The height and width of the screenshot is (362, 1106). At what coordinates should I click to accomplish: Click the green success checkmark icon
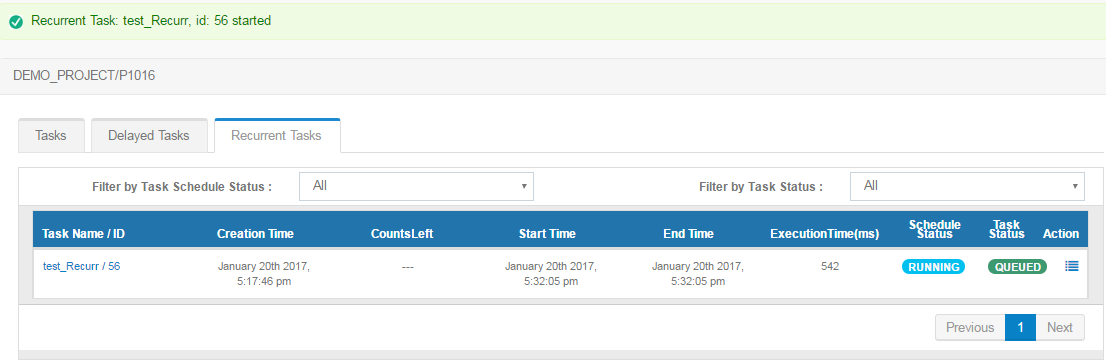click(16, 22)
